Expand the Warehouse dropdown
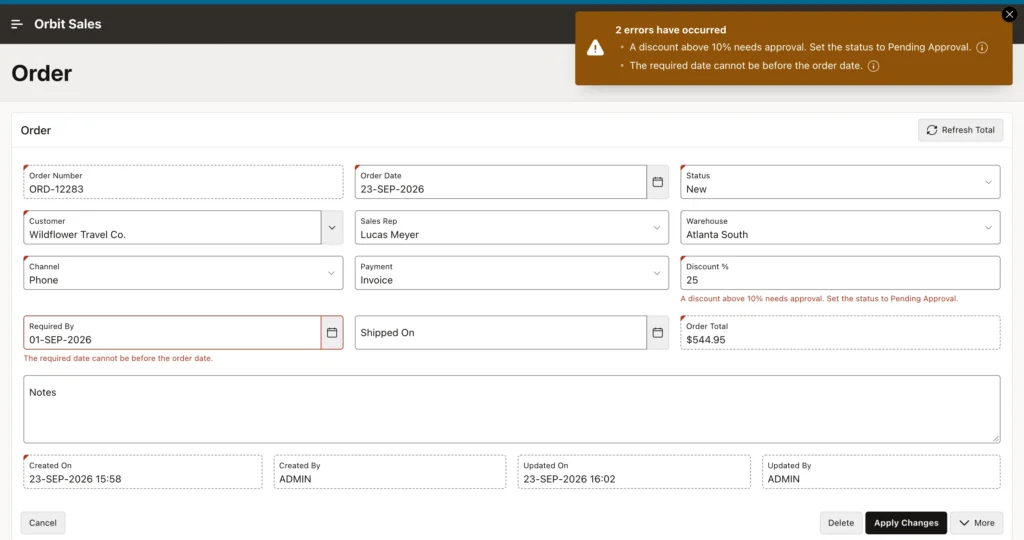This screenshot has height=540, width=1024. tap(840, 228)
